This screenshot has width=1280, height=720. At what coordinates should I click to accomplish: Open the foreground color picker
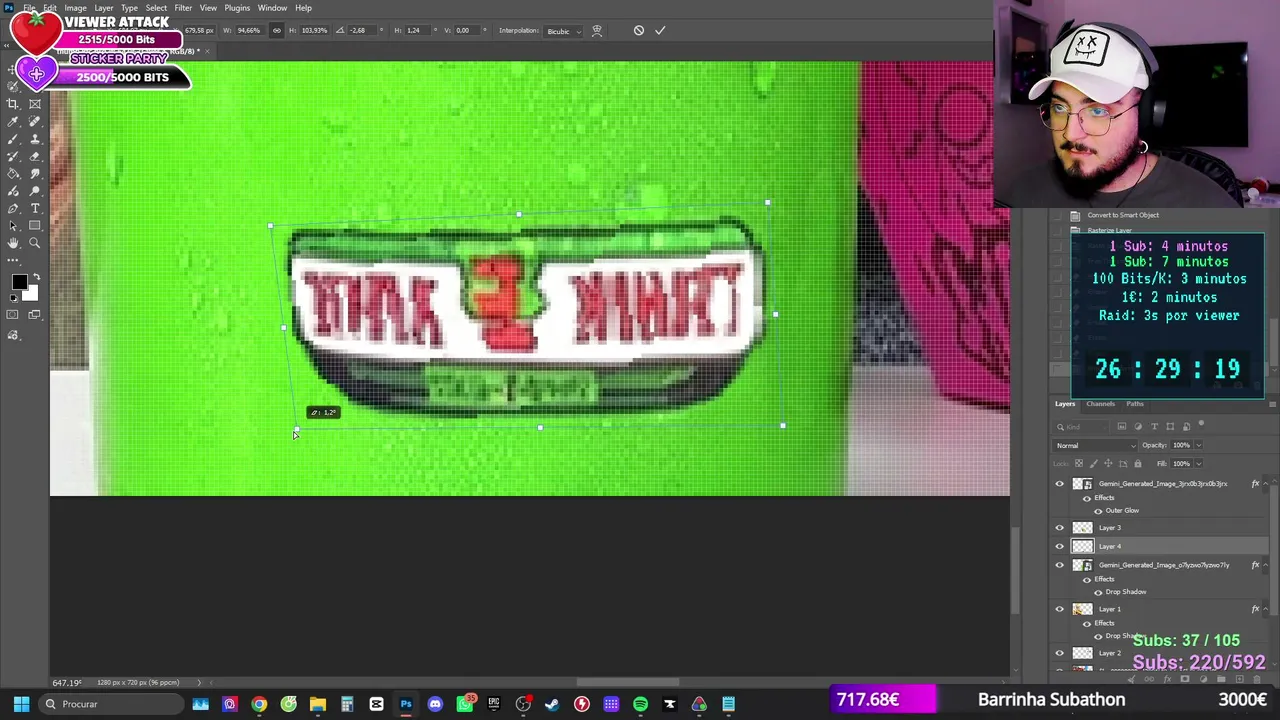(x=19, y=283)
